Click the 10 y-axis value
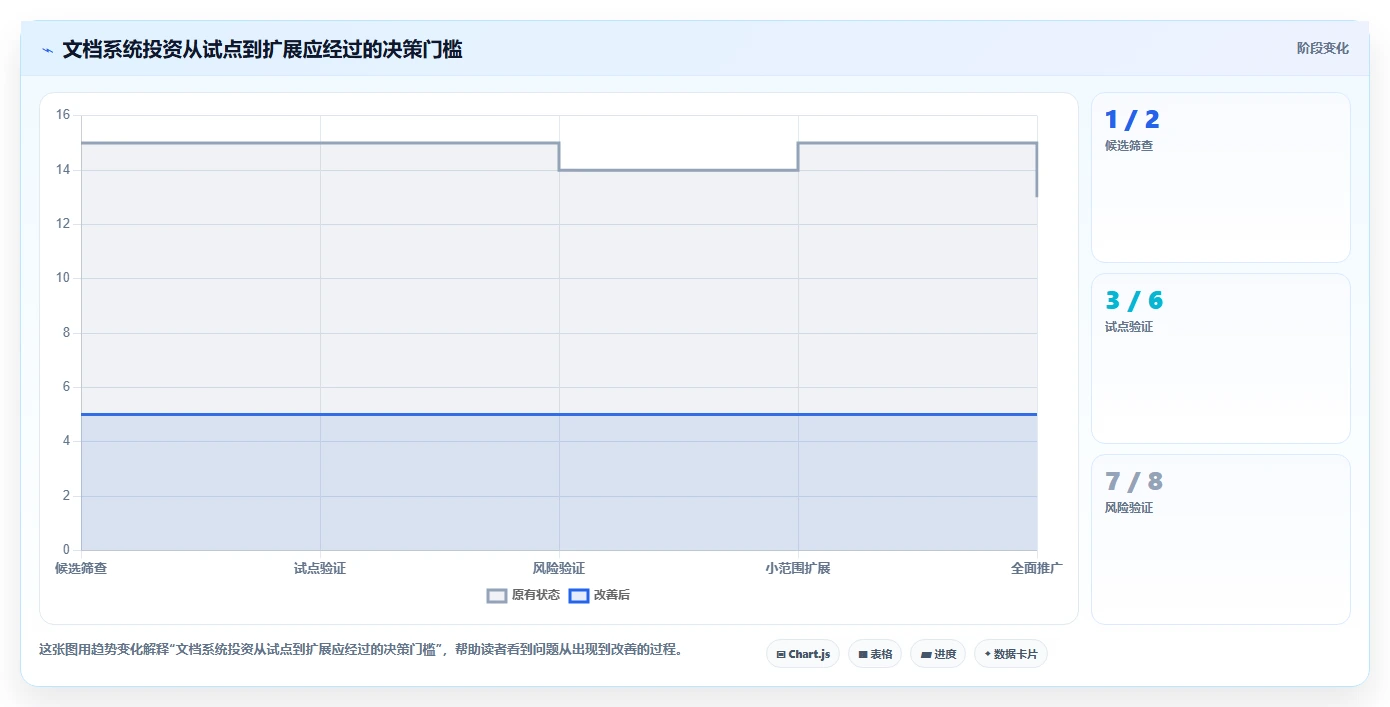This screenshot has width=1390, height=707. point(63,278)
